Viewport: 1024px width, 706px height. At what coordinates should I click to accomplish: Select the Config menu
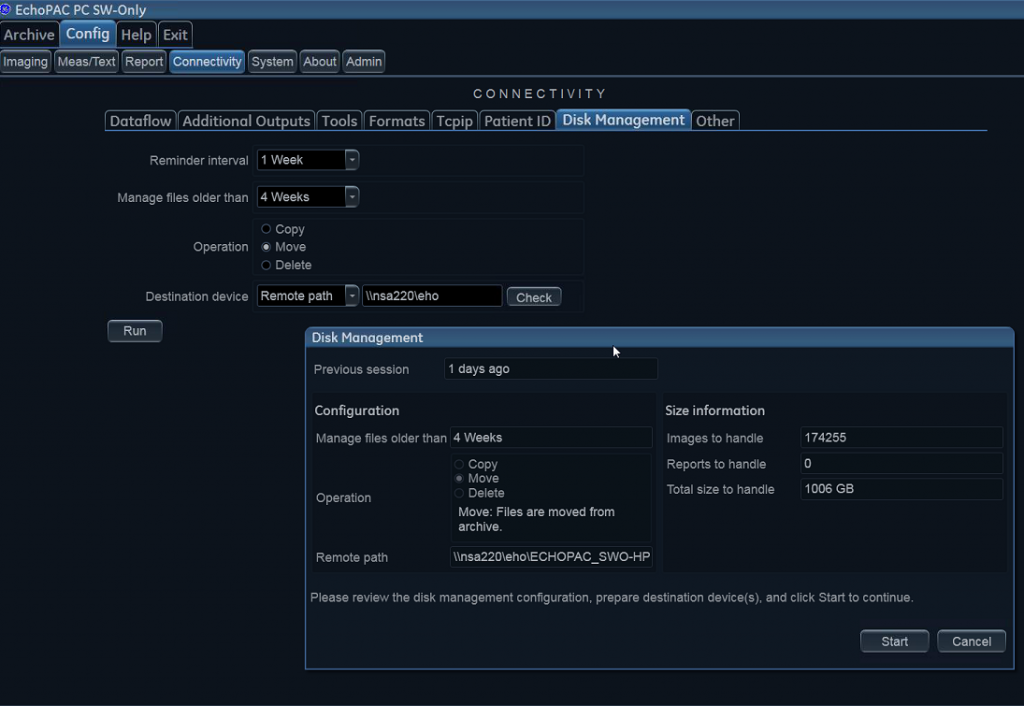pyautogui.click(x=88, y=34)
